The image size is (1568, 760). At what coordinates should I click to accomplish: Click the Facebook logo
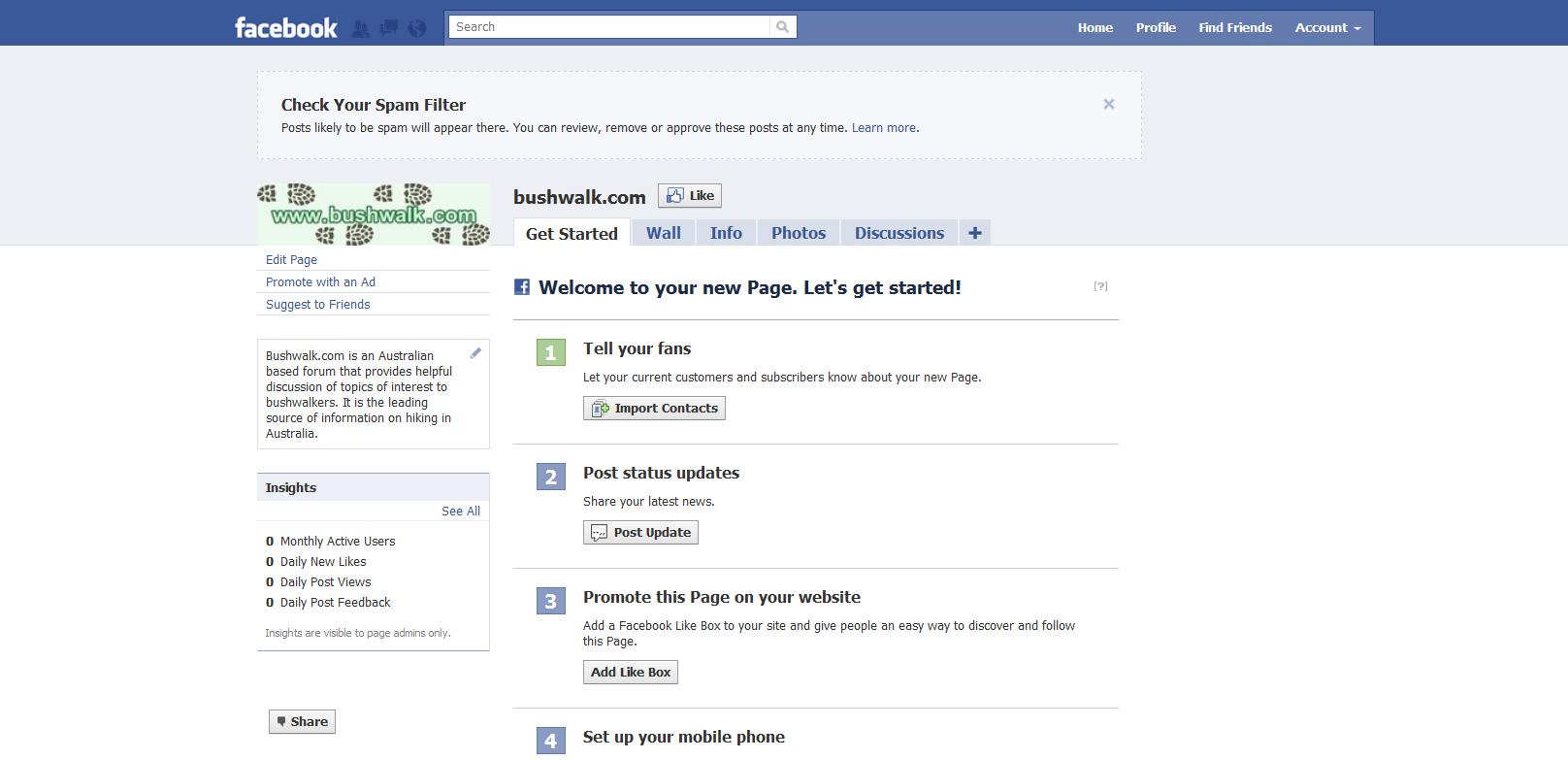[286, 27]
